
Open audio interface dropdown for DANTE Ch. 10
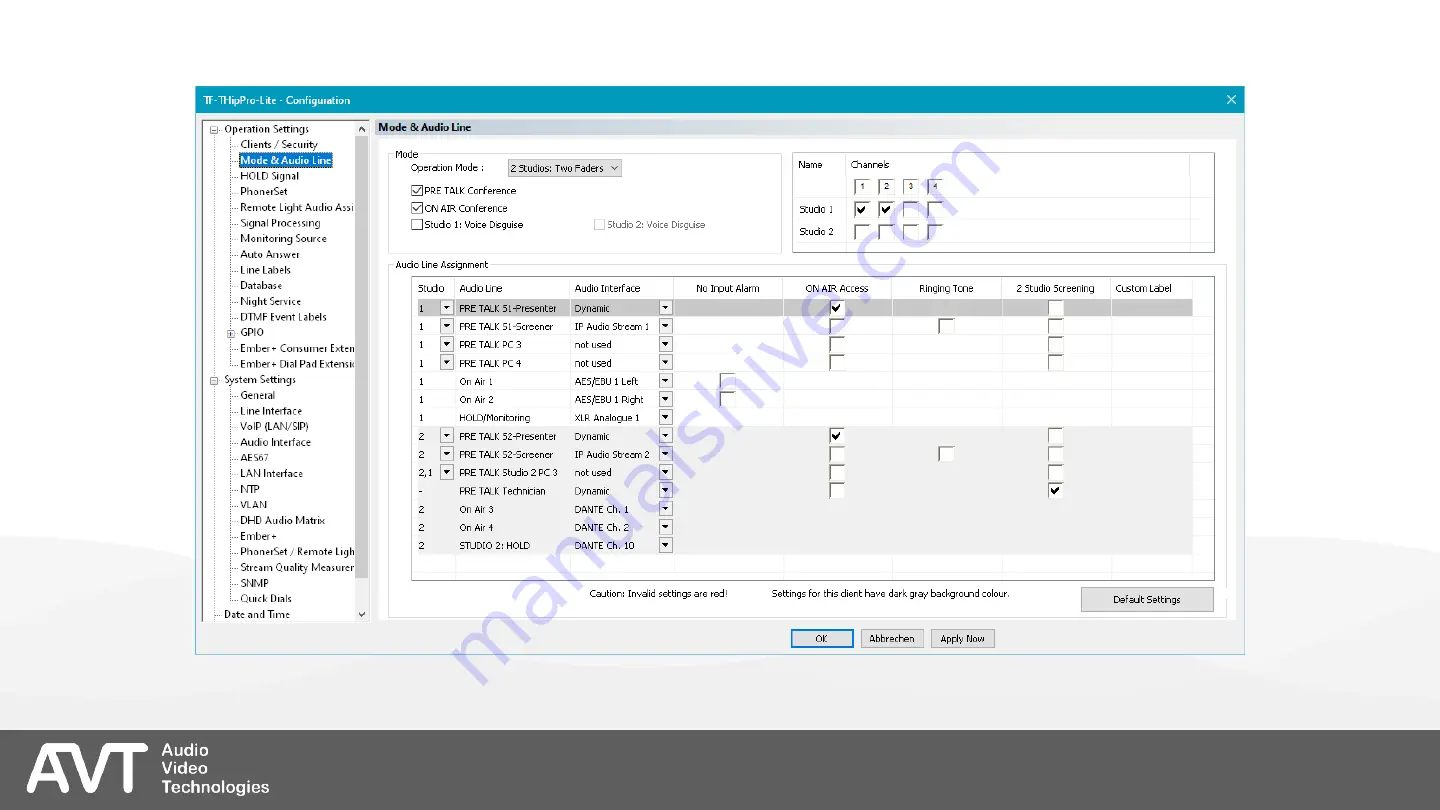(665, 545)
